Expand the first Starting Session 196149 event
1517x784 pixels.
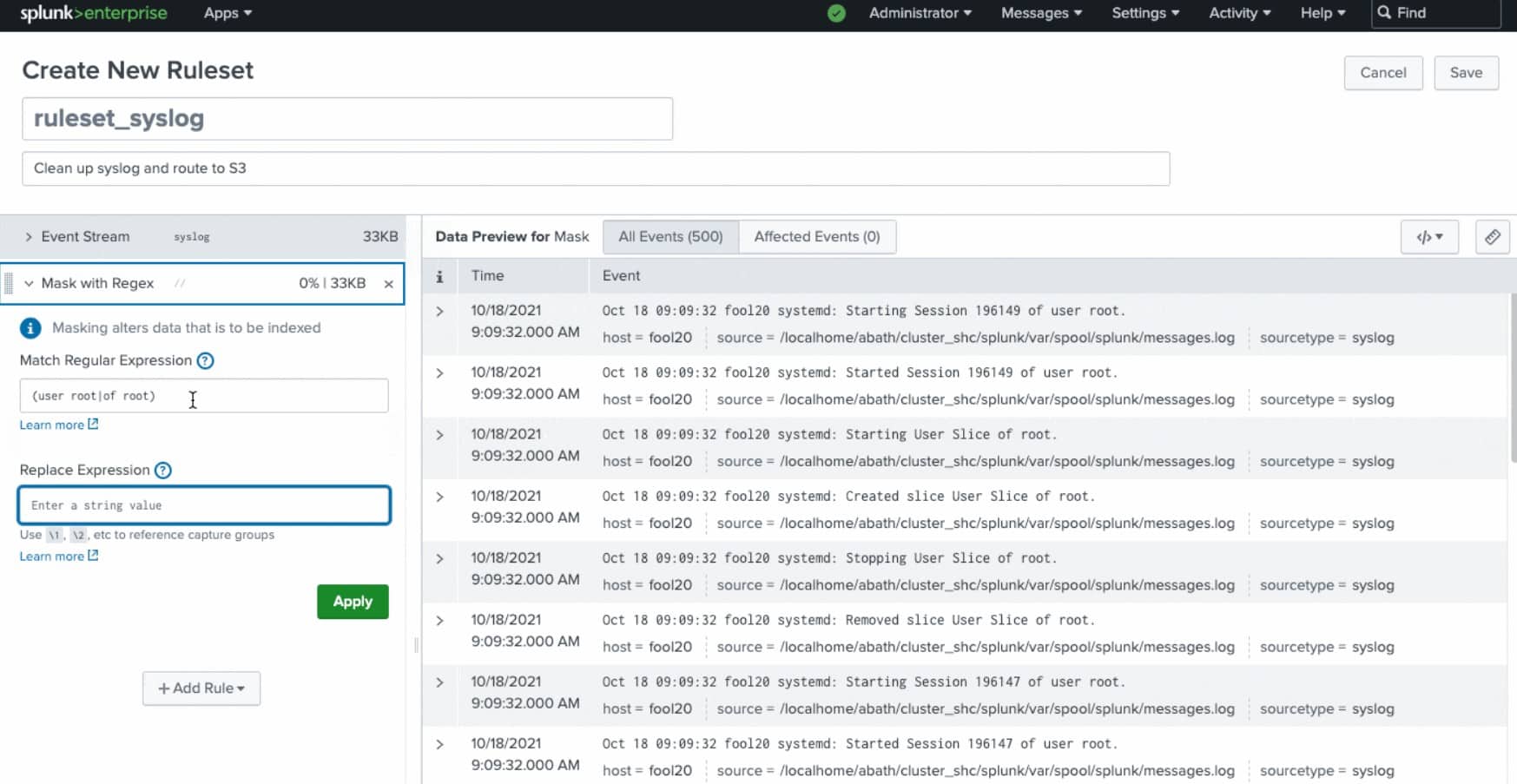click(x=439, y=311)
